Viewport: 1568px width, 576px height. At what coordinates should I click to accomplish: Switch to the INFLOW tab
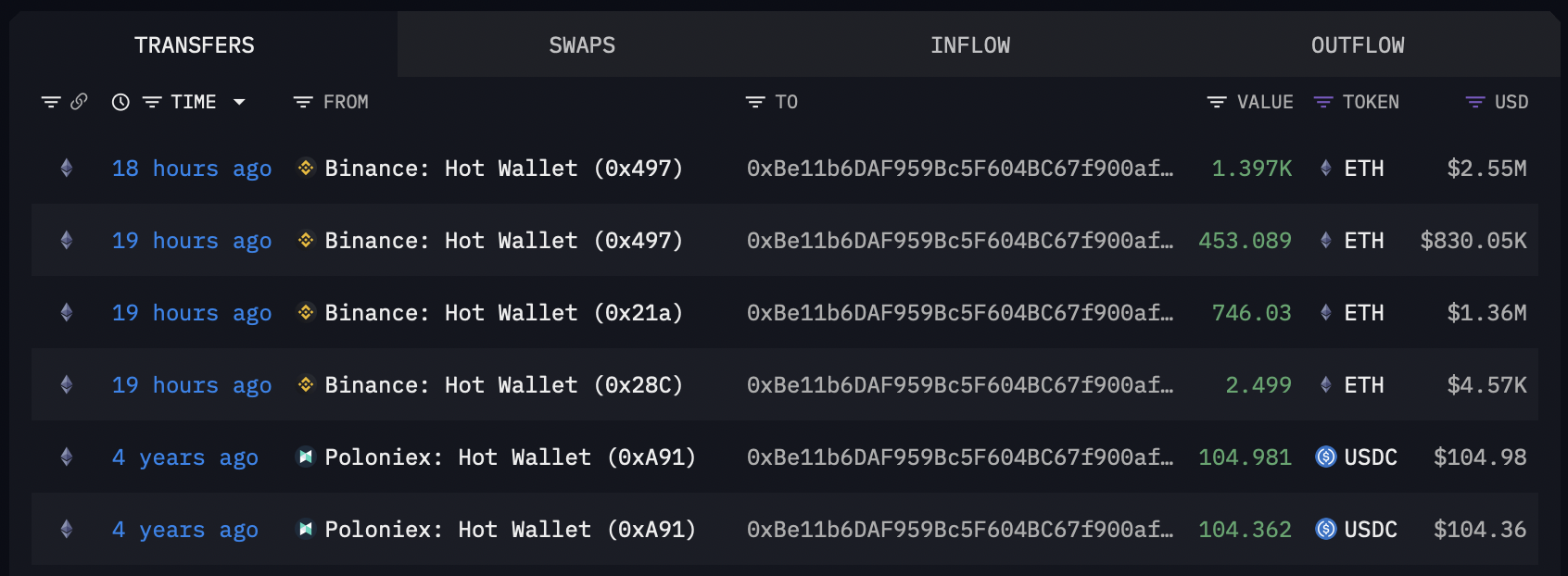970,45
